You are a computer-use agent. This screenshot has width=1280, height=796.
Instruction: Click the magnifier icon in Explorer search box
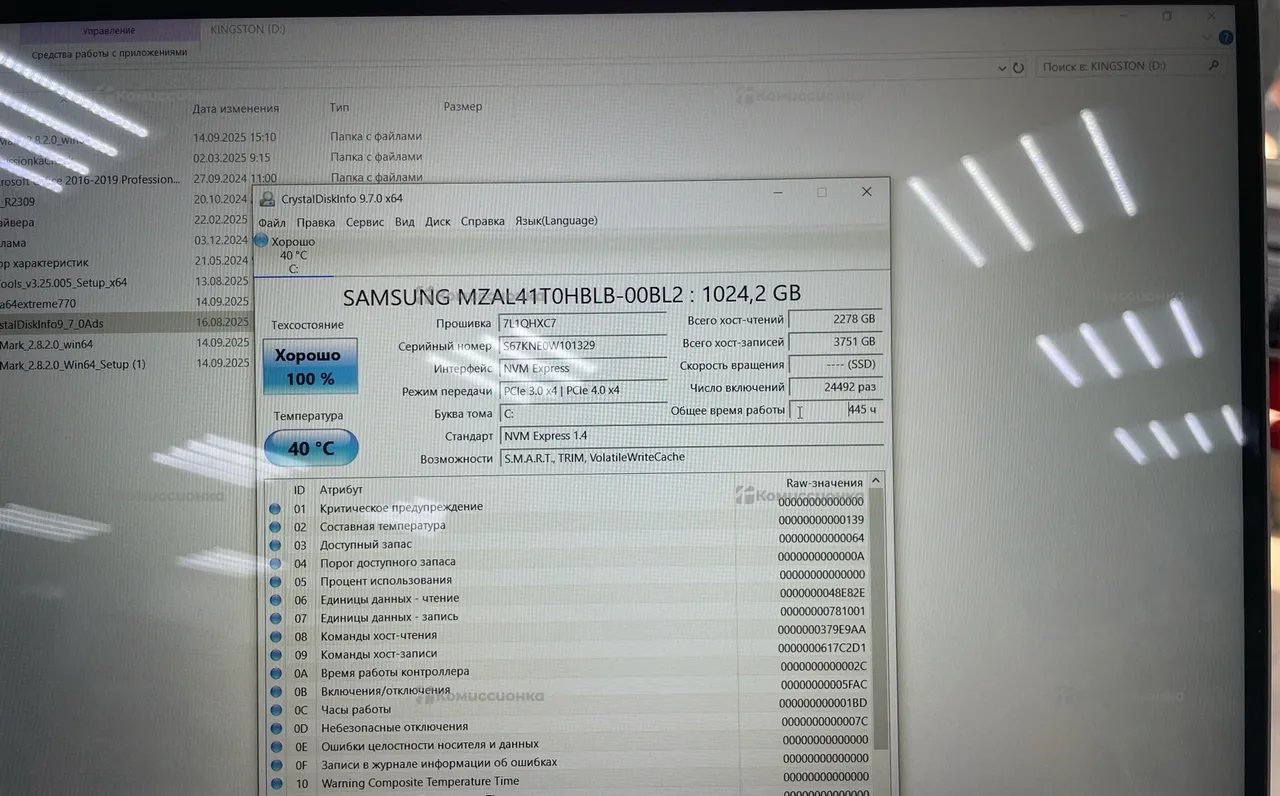coord(1214,66)
